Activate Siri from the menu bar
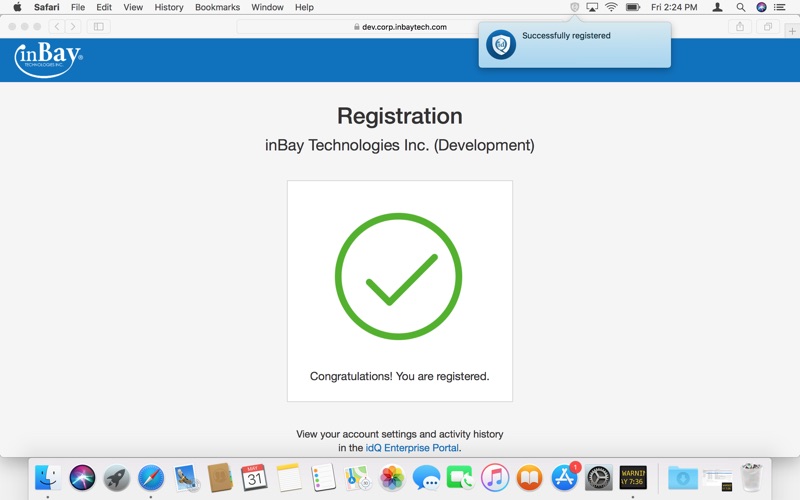800x500 pixels. click(761, 7)
